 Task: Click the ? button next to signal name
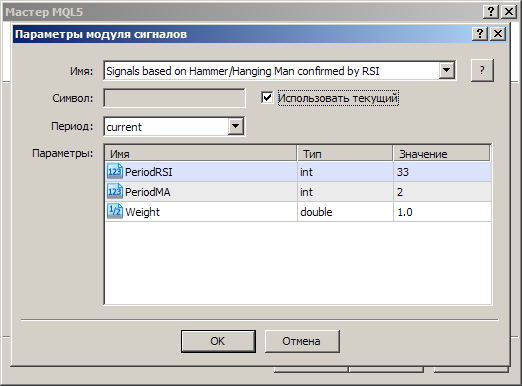pyautogui.click(x=482, y=70)
